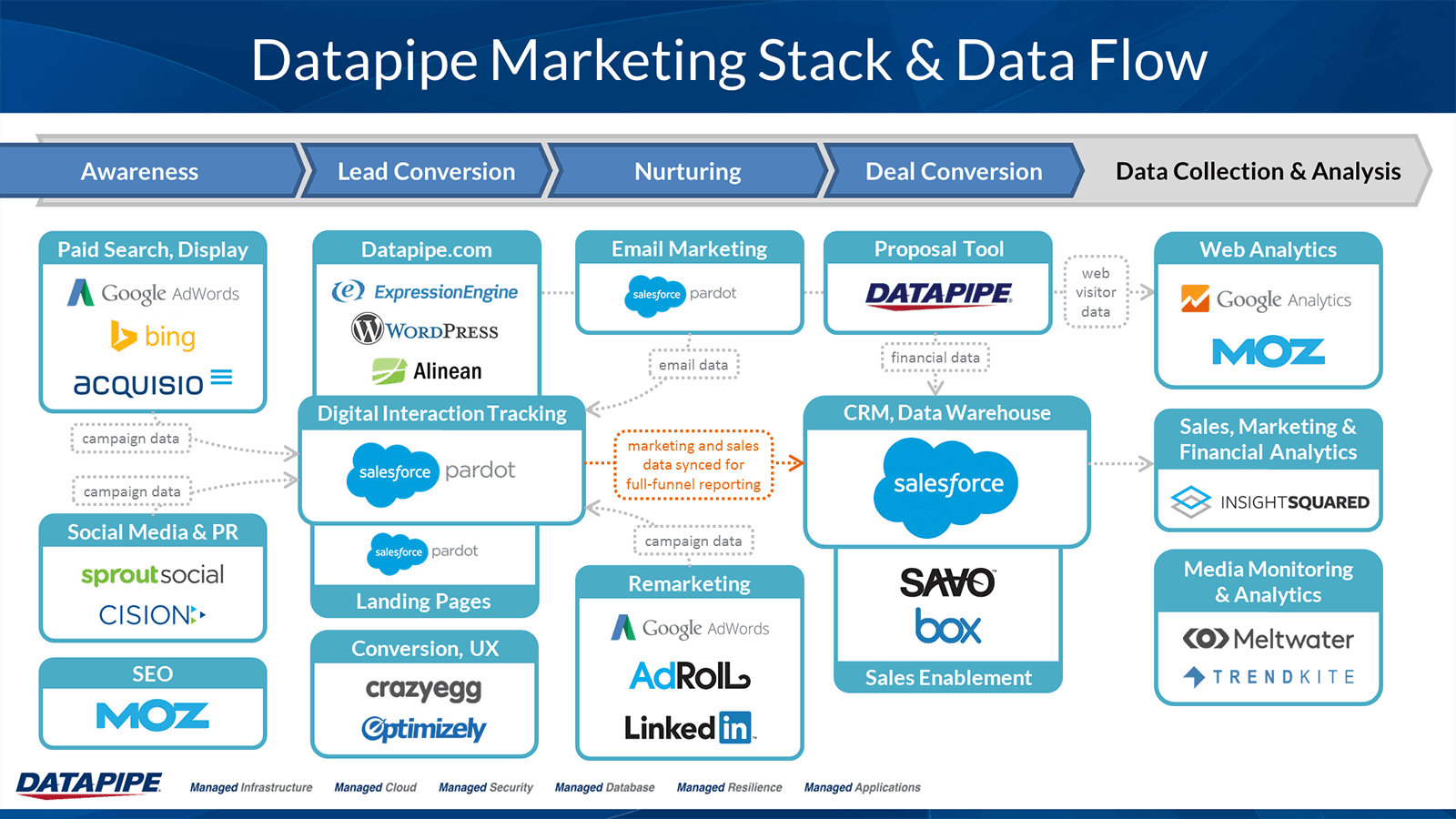Click the Alinean logo
This screenshot has height=819, width=1456.
(427, 371)
